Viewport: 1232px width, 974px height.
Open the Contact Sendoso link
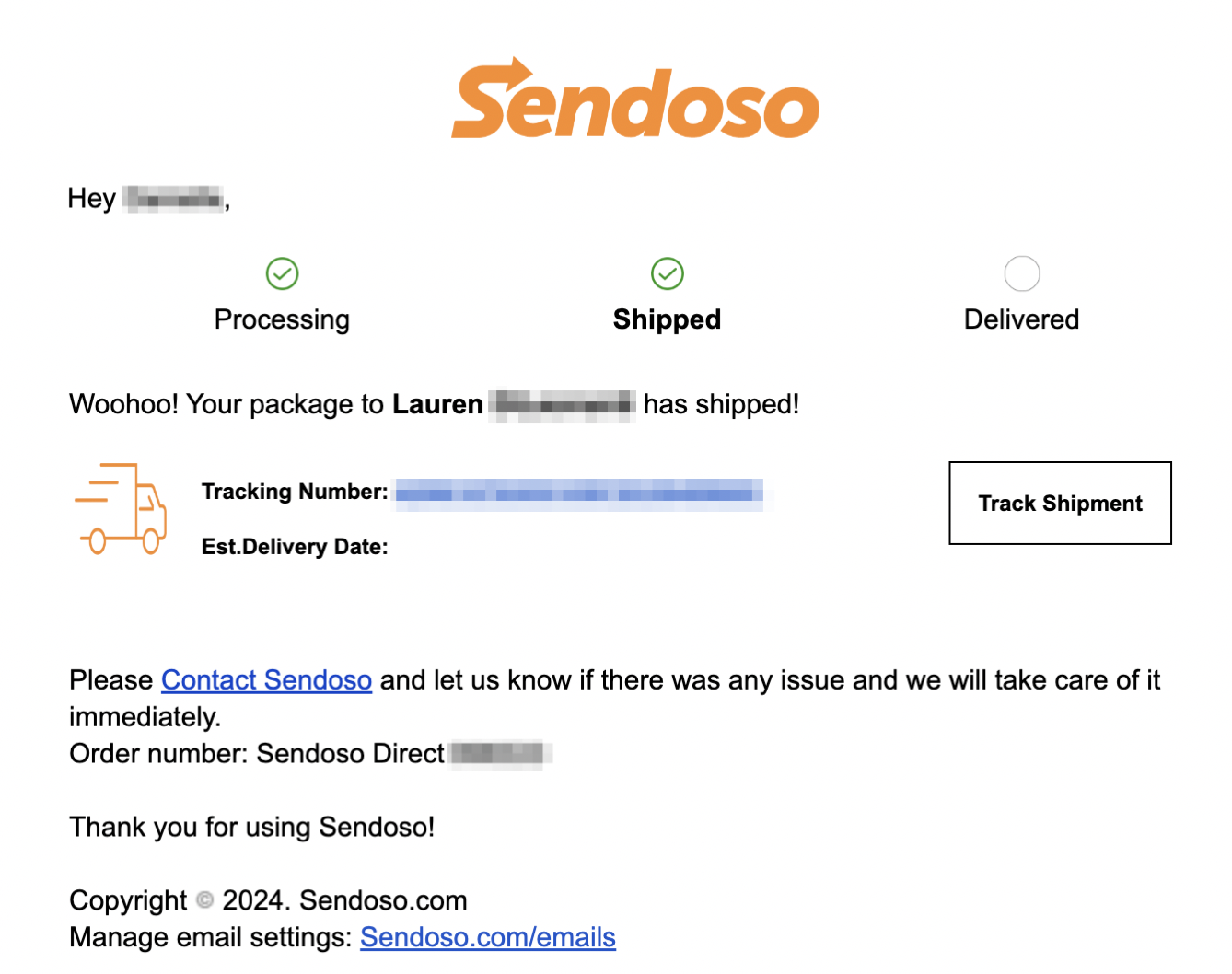(266, 680)
